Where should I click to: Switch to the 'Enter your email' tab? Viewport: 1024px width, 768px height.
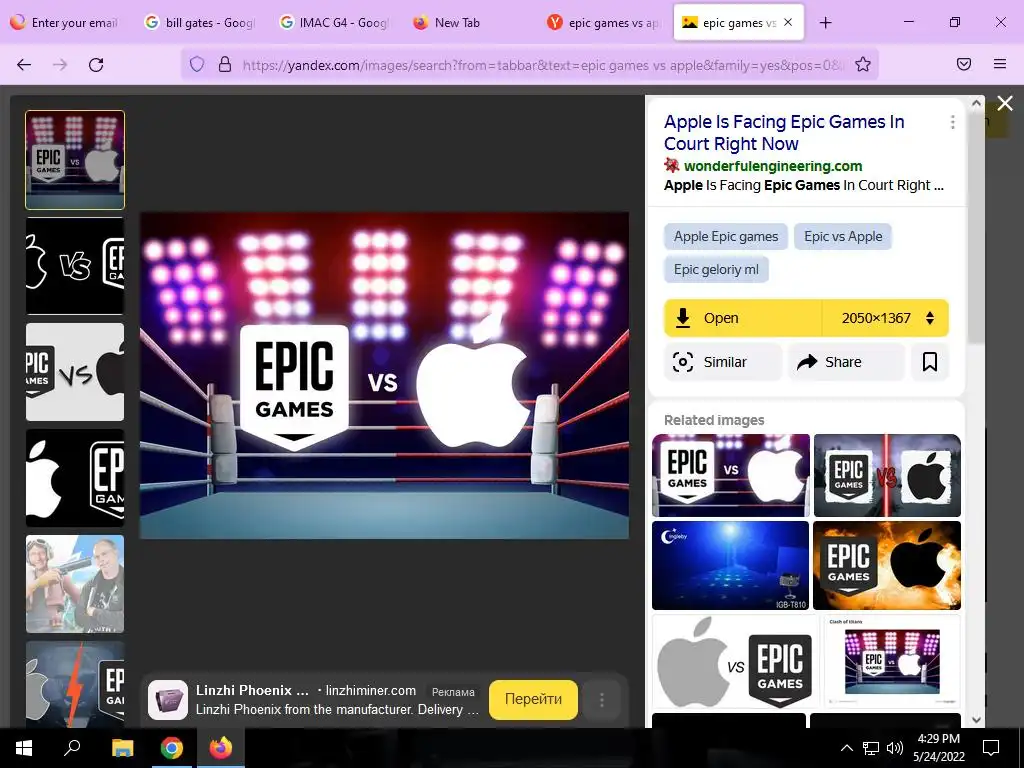click(x=65, y=23)
